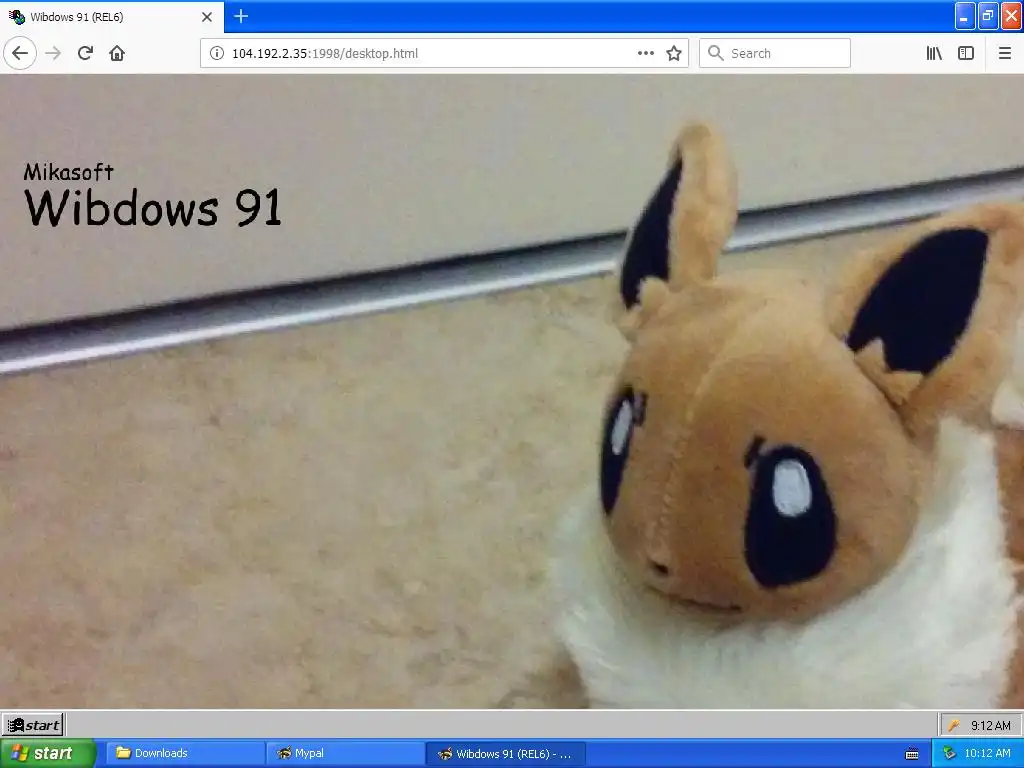Click the forward navigation arrow
This screenshot has width=1024, height=768.
coord(53,53)
